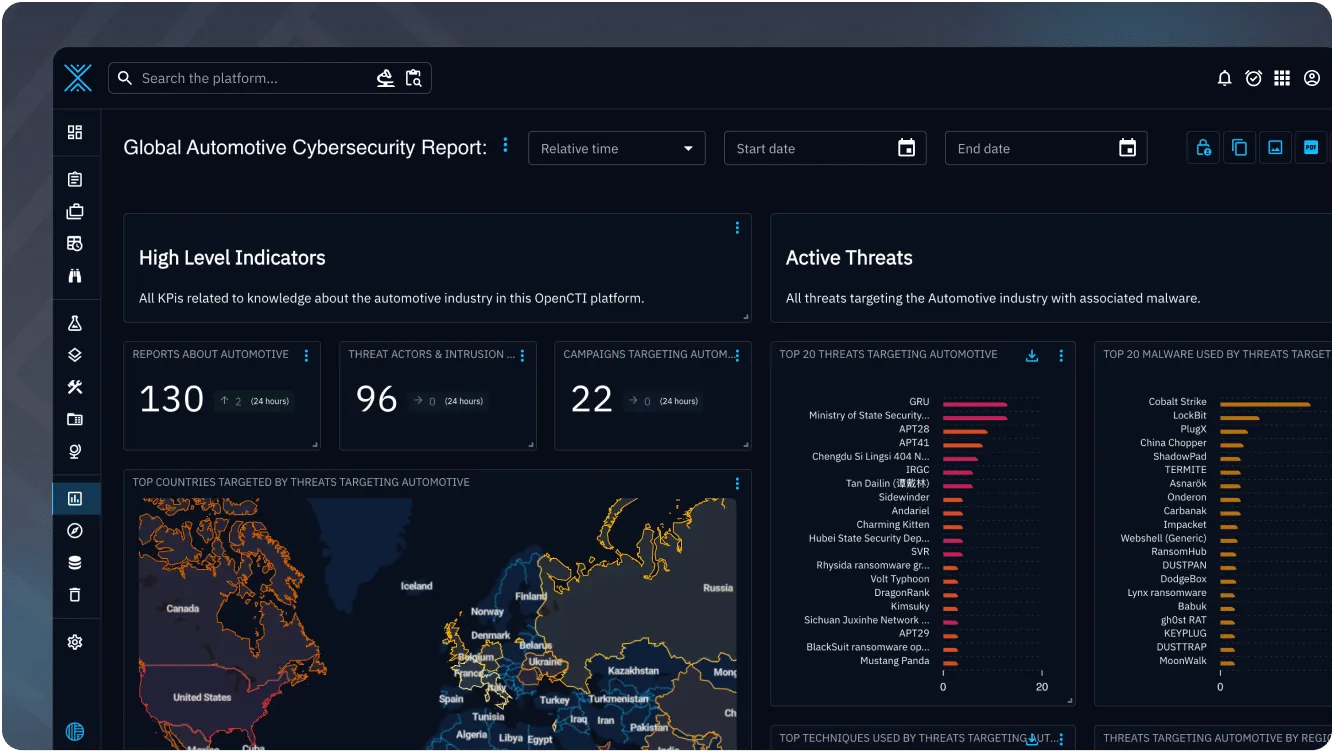1334x752 pixels.
Task: Open Threats flask icon in sidebar
Action: pos(75,323)
